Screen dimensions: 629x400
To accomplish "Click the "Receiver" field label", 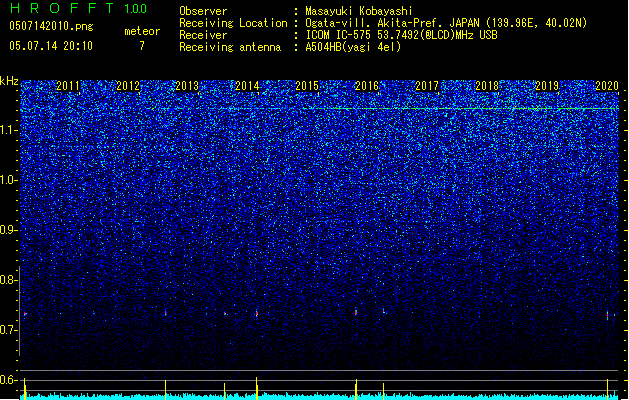I will pyautogui.click(x=203, y=35).
